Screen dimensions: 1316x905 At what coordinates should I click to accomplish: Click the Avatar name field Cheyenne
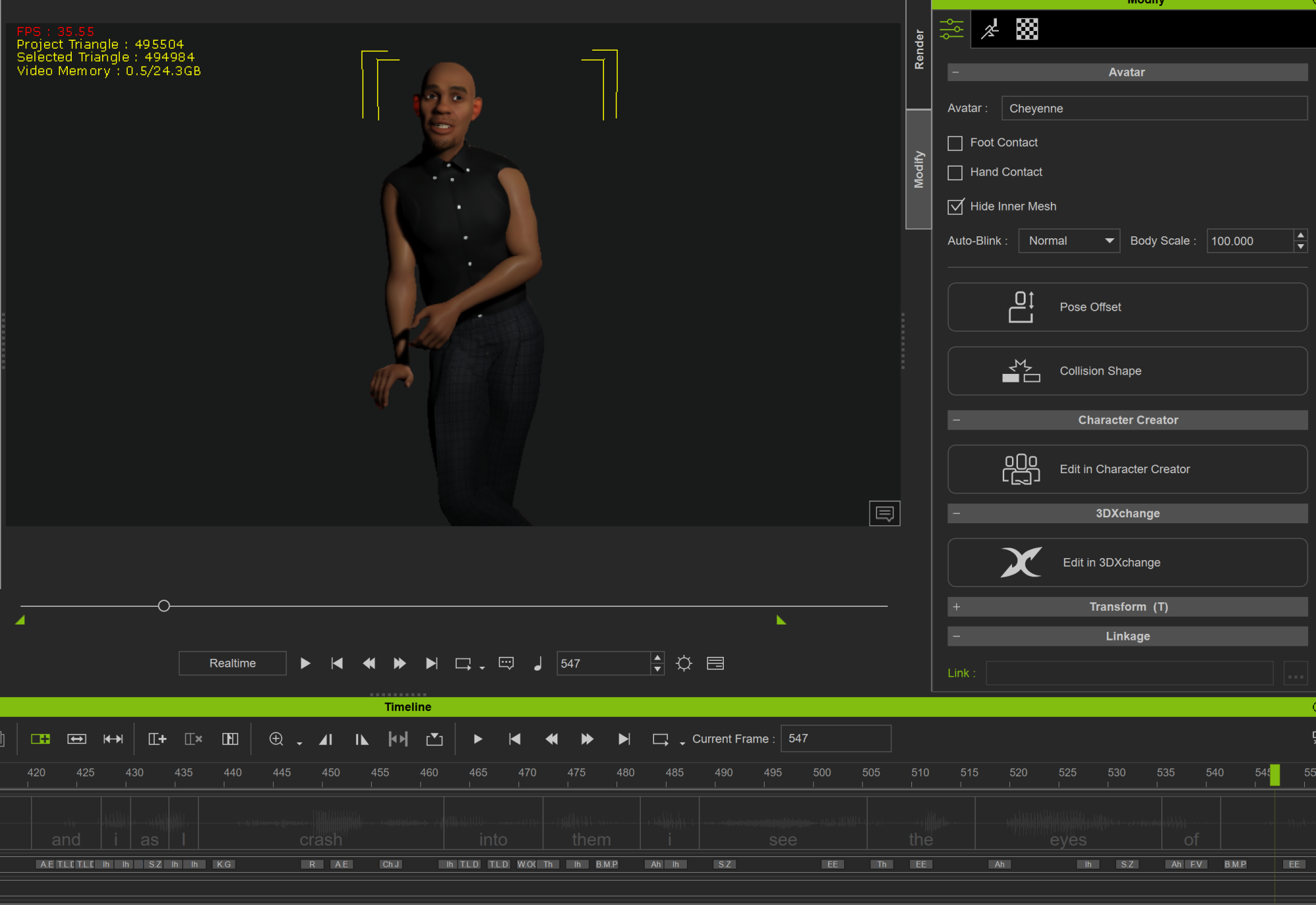[x=1154, y=109]
